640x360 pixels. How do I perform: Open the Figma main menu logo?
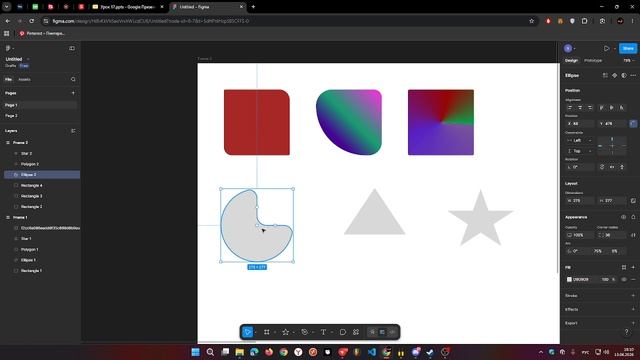point(8,48)
